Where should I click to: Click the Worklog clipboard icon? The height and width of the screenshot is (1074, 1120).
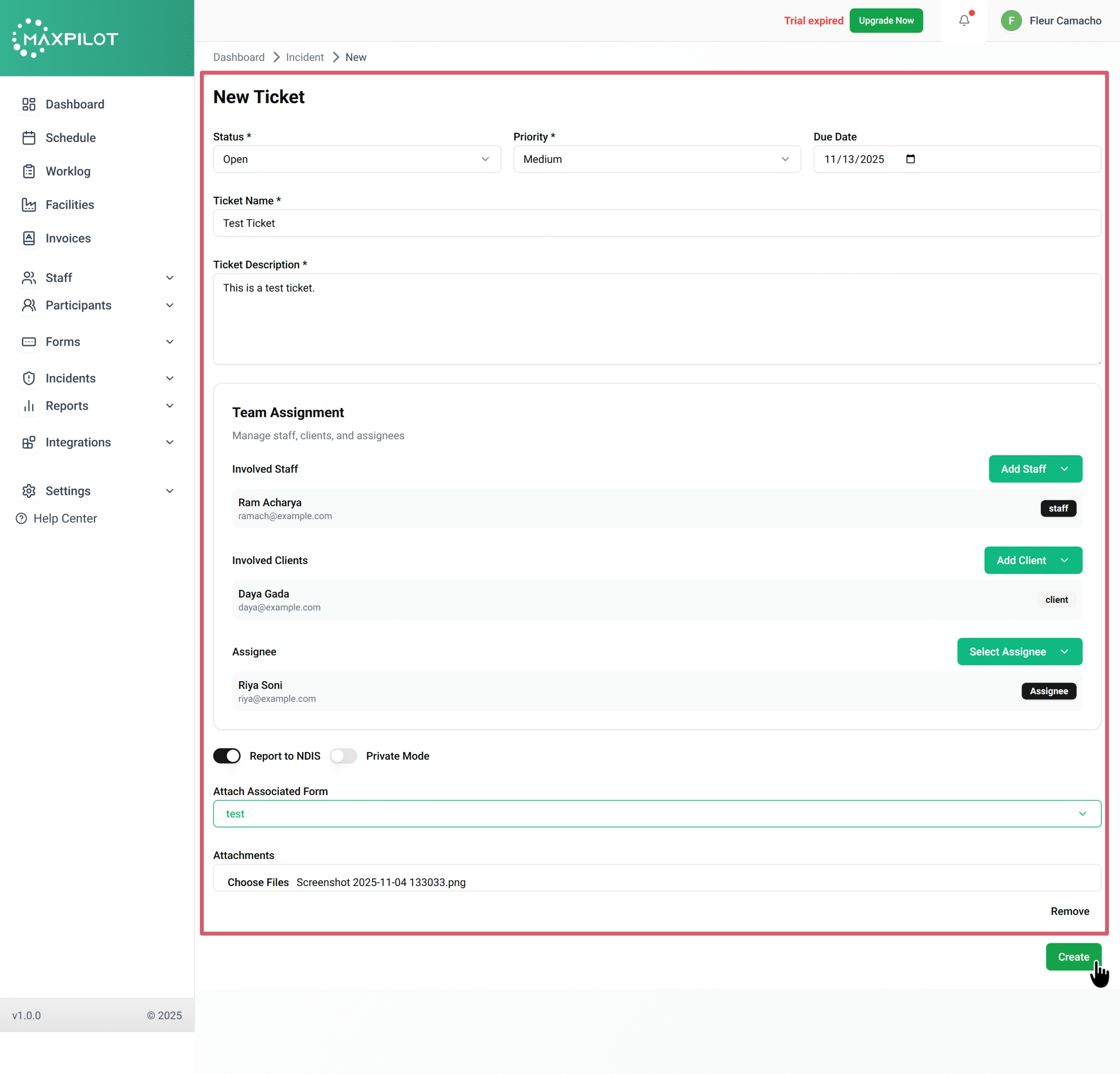(28, 171)
